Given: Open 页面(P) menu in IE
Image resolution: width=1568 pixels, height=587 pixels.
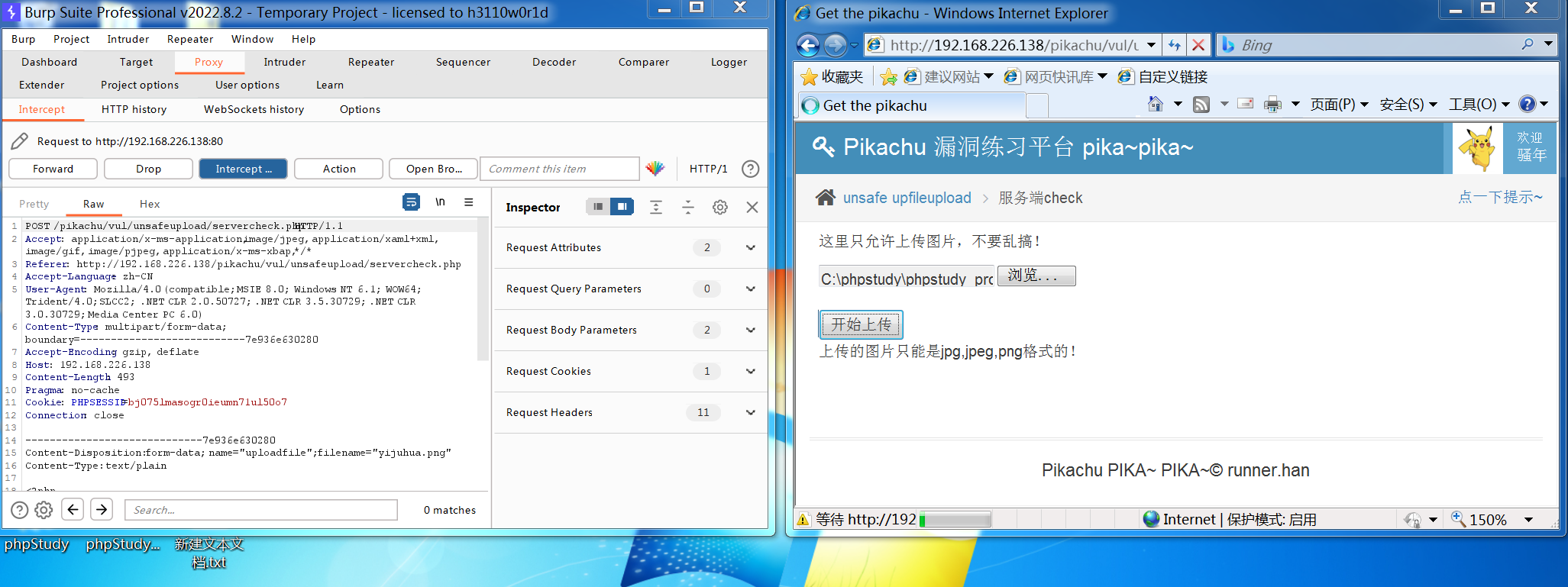Looking at the screenshot, I should click(x=1339, y=104).
